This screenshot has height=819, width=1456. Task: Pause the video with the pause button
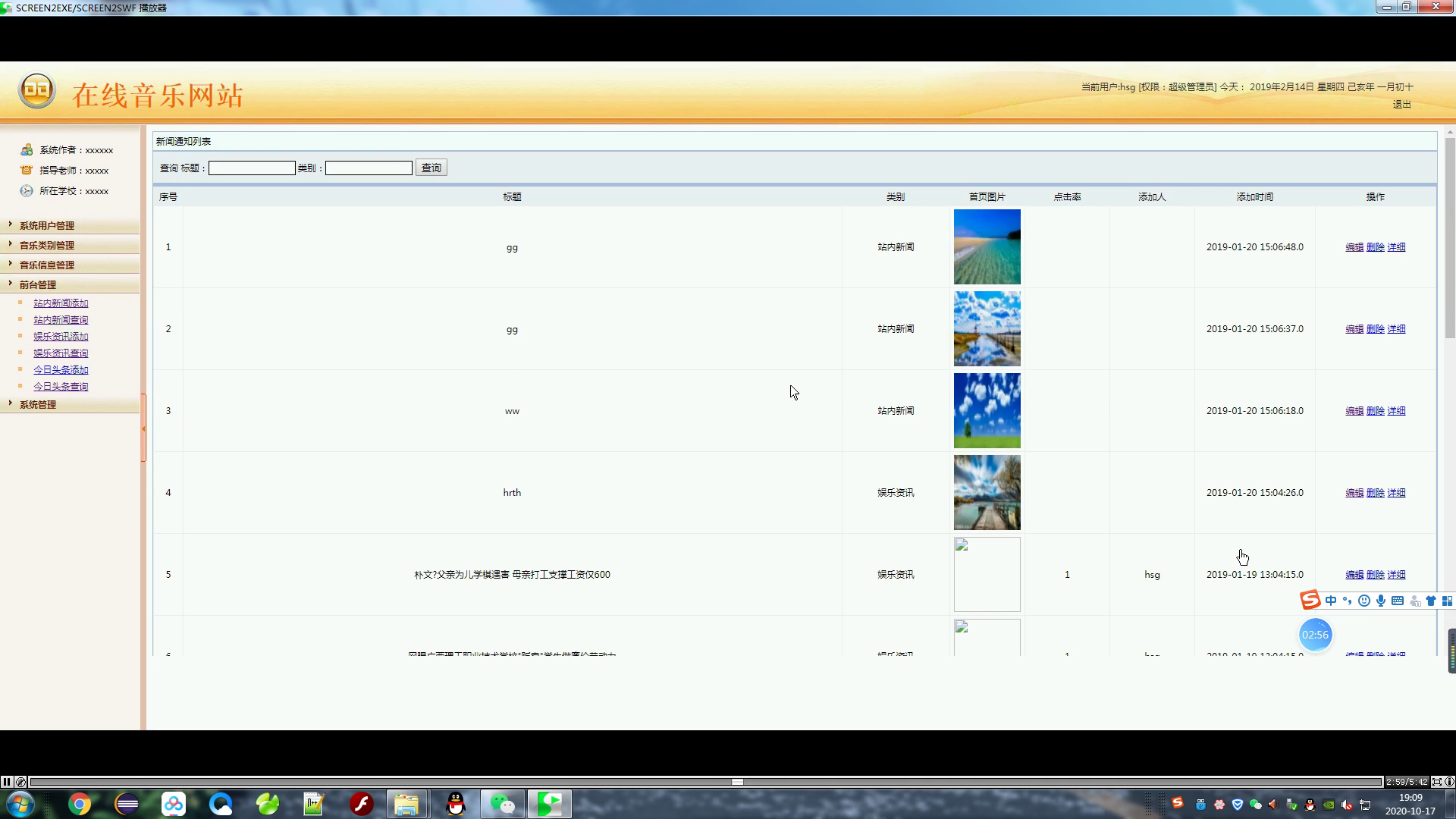(x=7, y=782)
